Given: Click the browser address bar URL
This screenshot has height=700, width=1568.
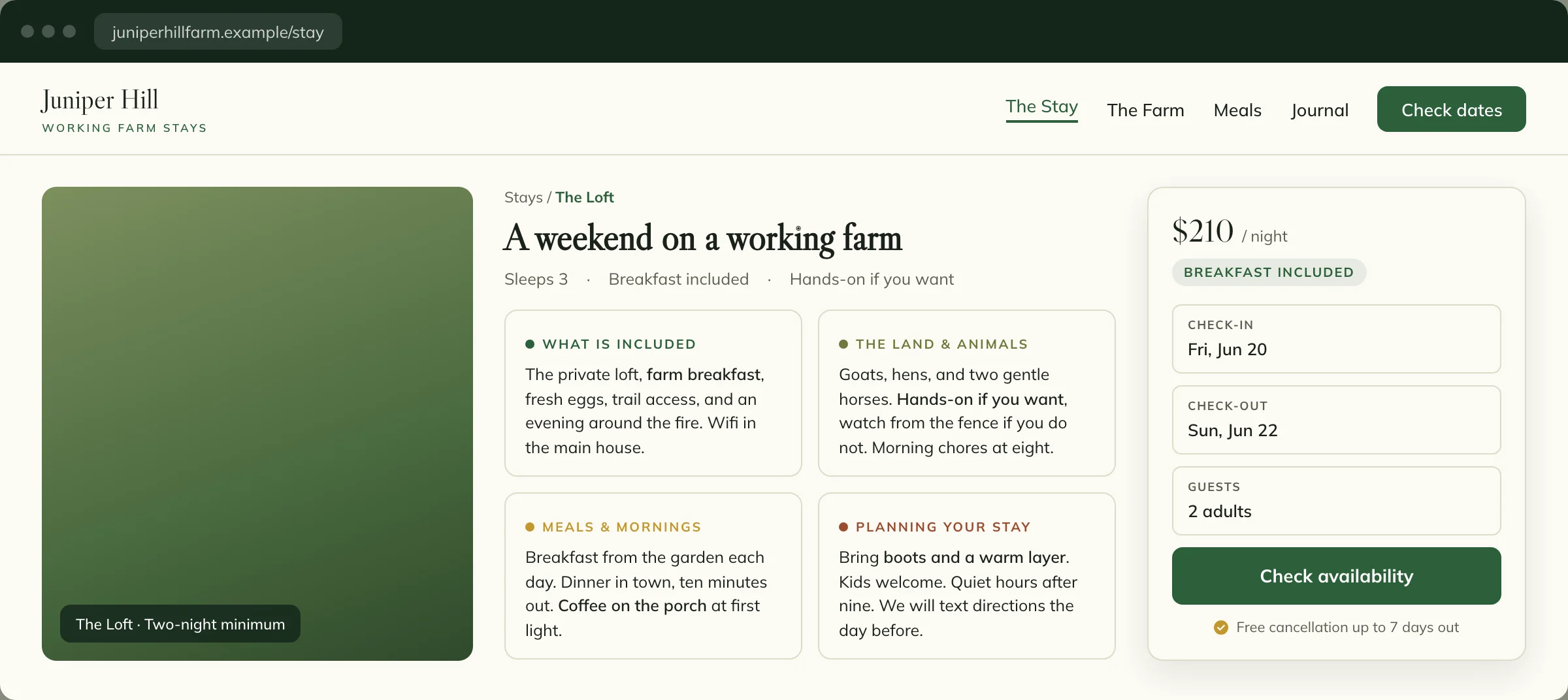Looking at the screenshot, I should coord(218,32).
